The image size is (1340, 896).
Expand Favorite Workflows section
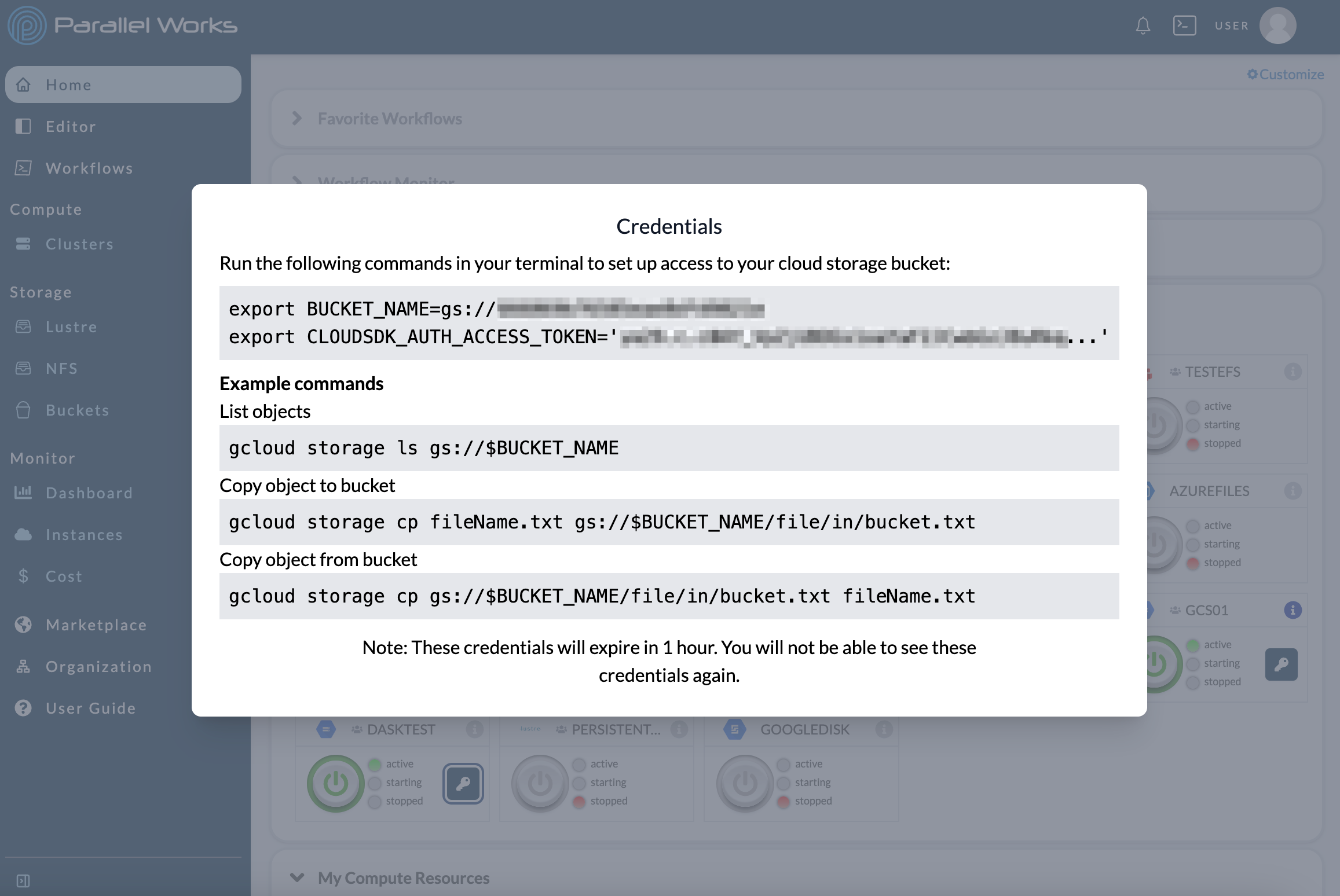pyautogui.click(x=298, y=118)
